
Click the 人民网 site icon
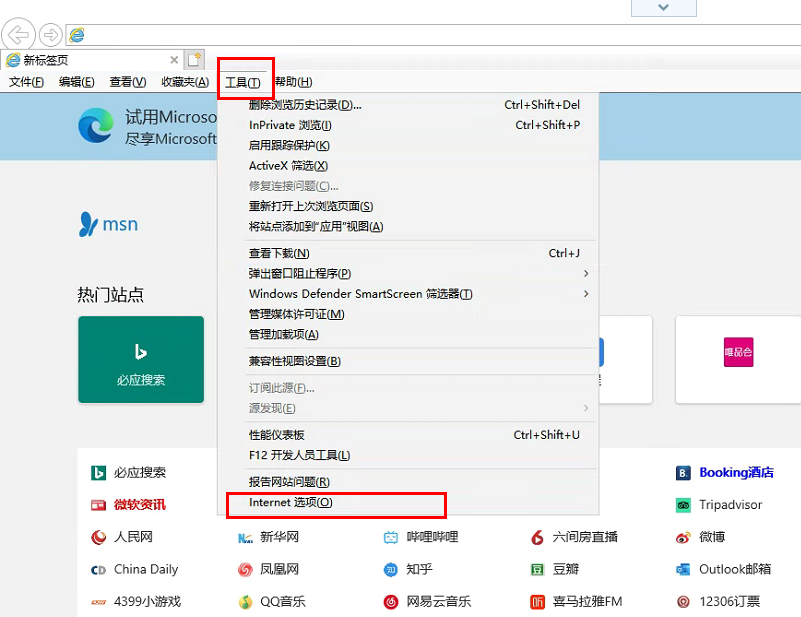[x=98, y=537]
